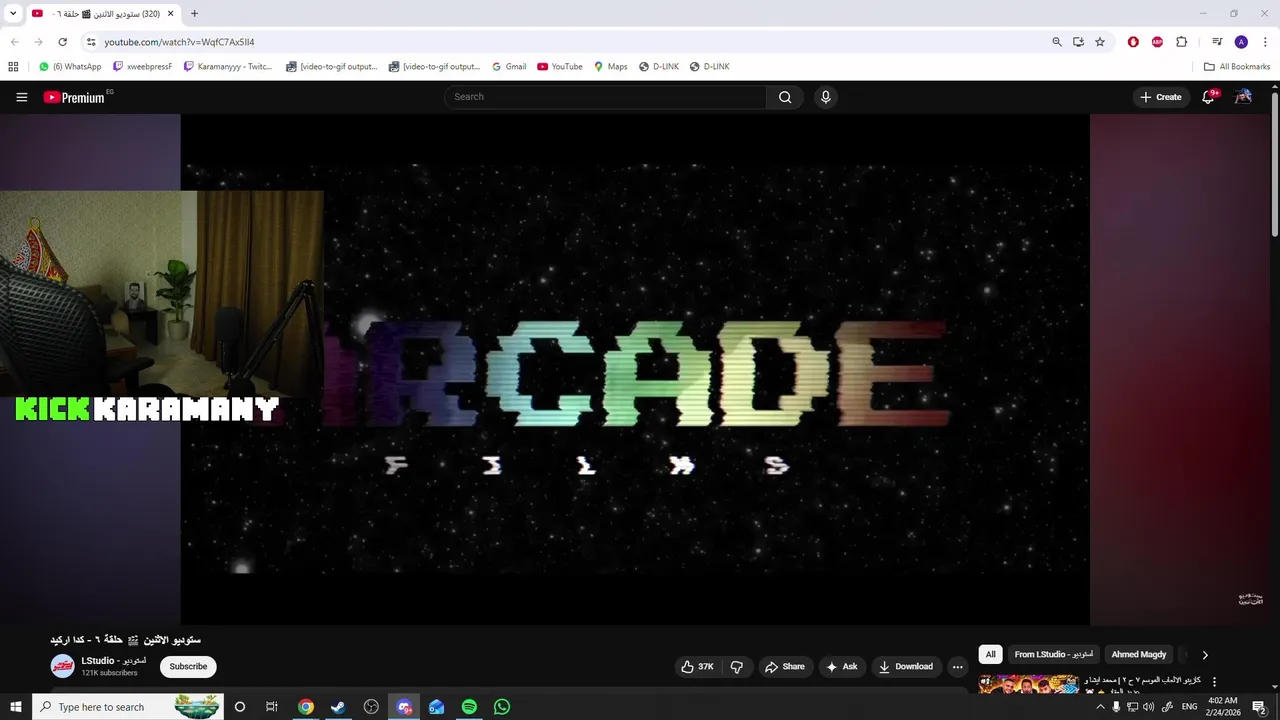Show more filter chips with right chevron
Viewport: 1280px width, 720px height.
(1205, 655)
